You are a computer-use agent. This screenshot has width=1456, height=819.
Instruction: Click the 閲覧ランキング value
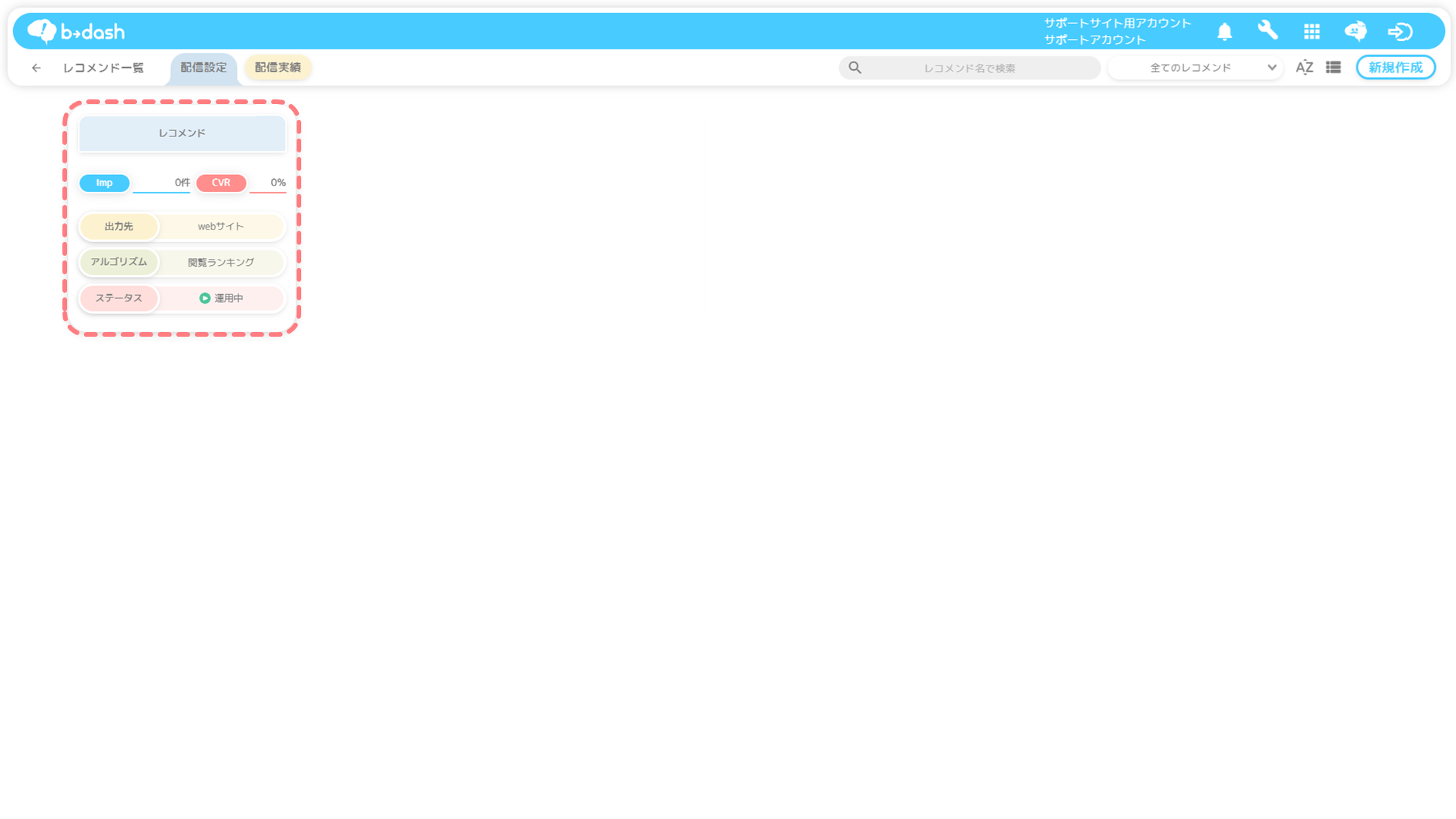click(x=221, y=263)
